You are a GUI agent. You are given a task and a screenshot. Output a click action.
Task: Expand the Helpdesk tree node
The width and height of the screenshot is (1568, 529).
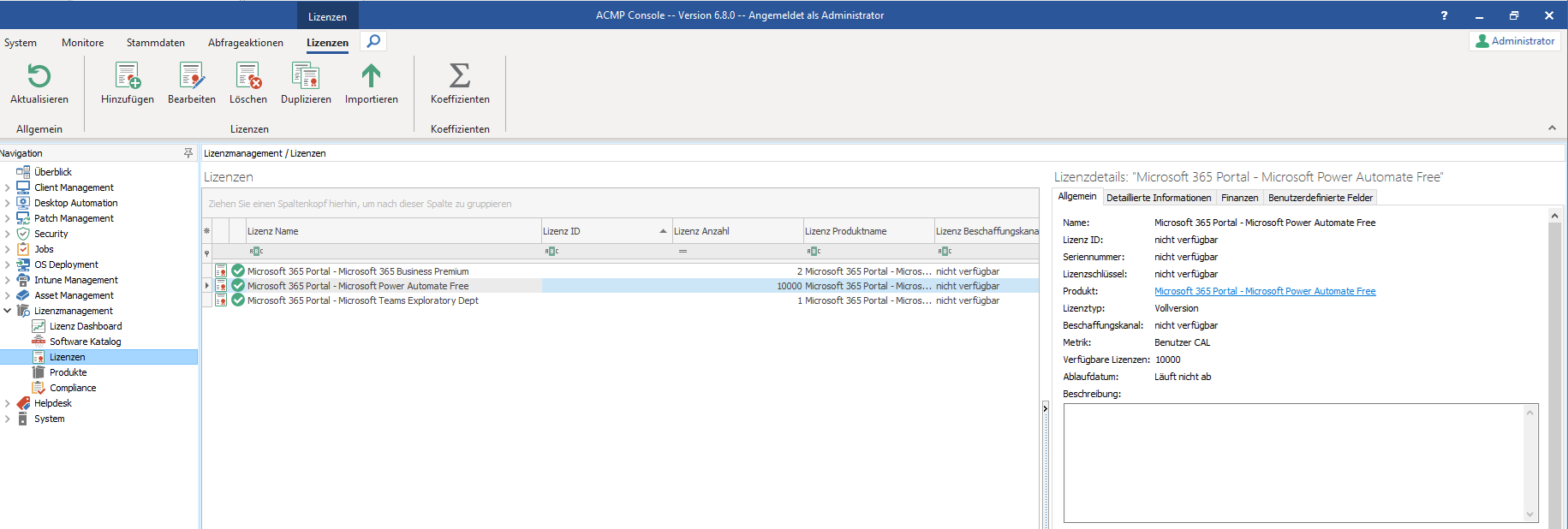click(8, 403)
